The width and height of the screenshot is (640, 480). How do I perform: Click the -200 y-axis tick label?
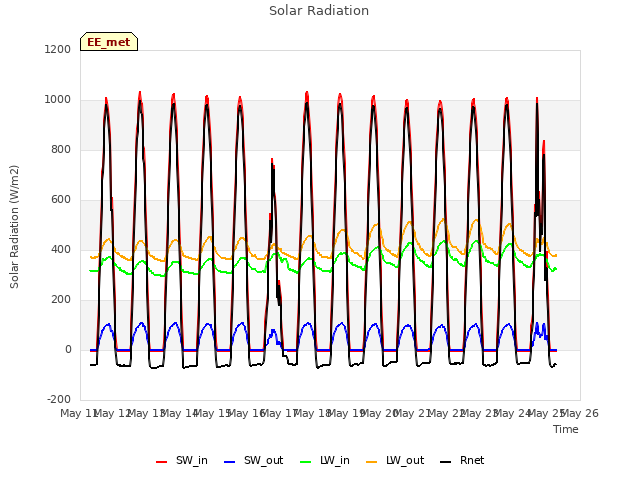tap(59, 400)
